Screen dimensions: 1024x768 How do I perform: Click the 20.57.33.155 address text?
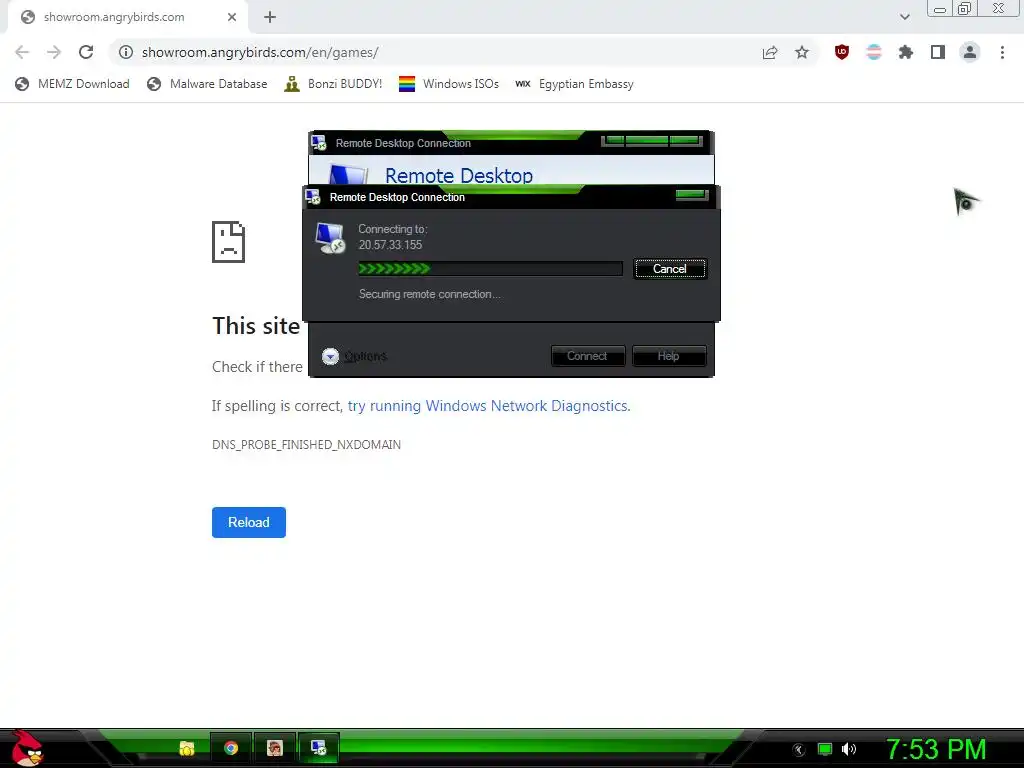(391, 245)
